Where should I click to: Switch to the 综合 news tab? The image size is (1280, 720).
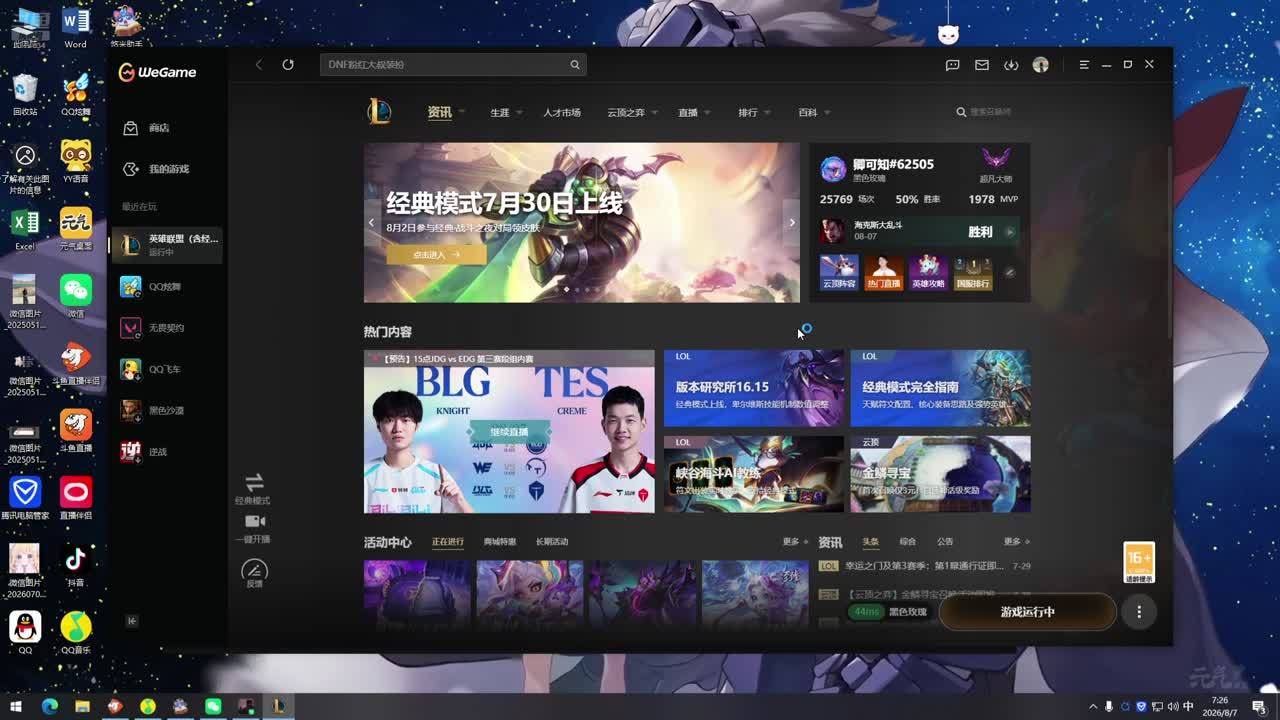908,542
